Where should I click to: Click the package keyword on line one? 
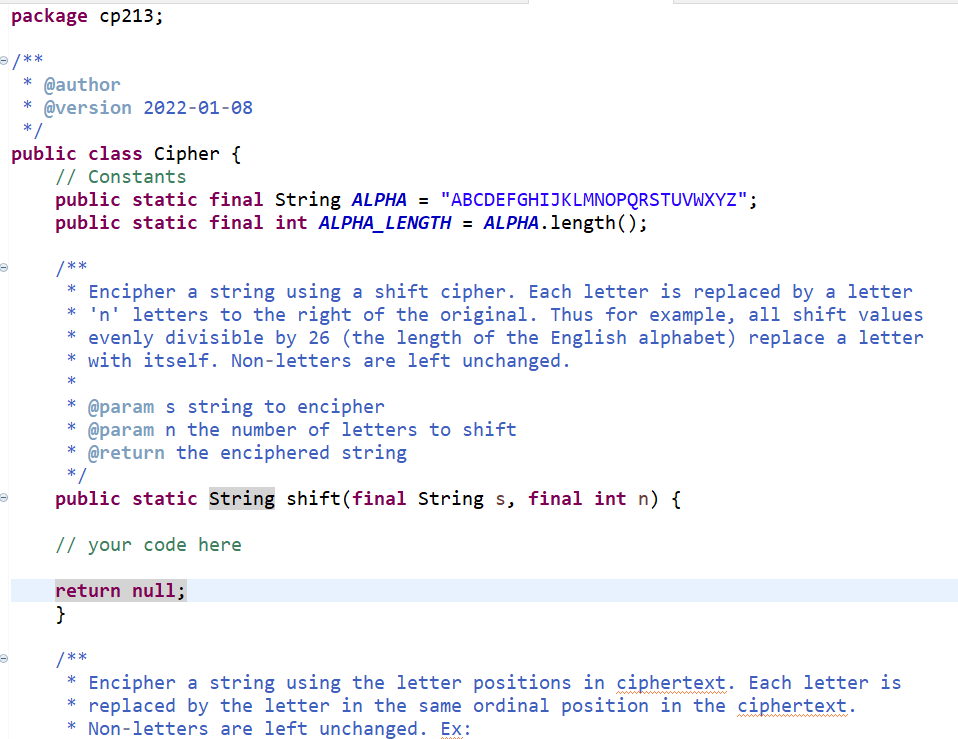pyautogui.click(x=48, y=15)
